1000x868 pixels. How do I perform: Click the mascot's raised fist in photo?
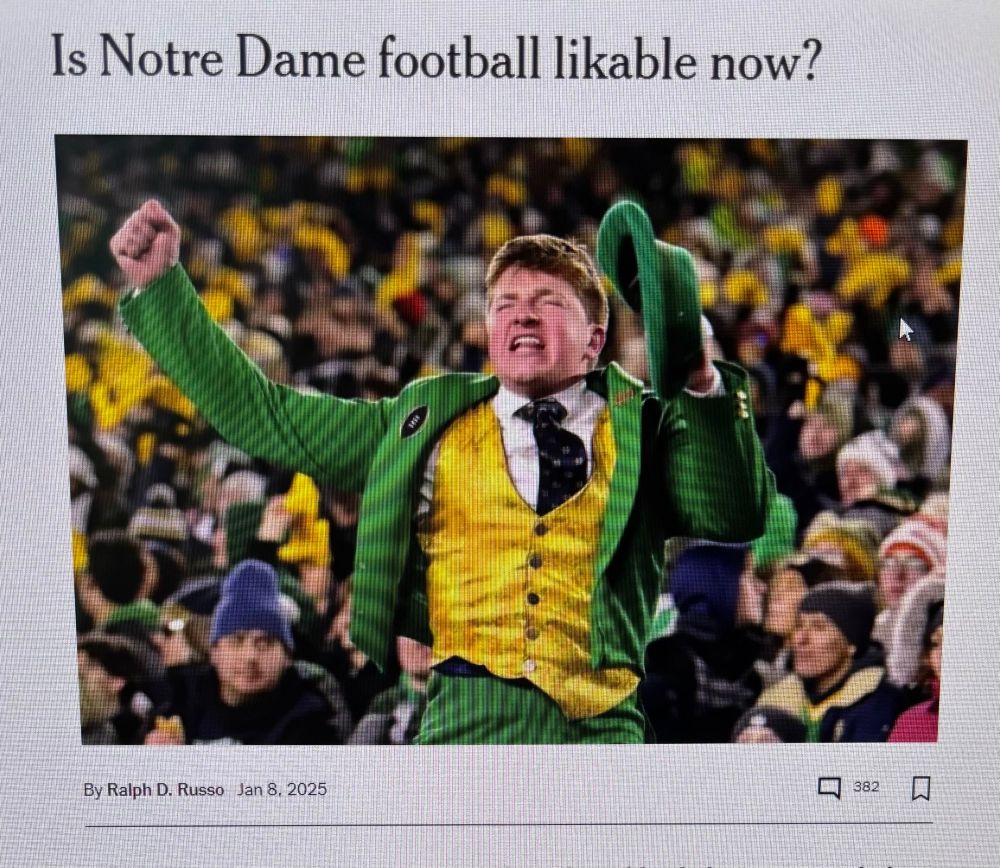(x=144, y=241)
